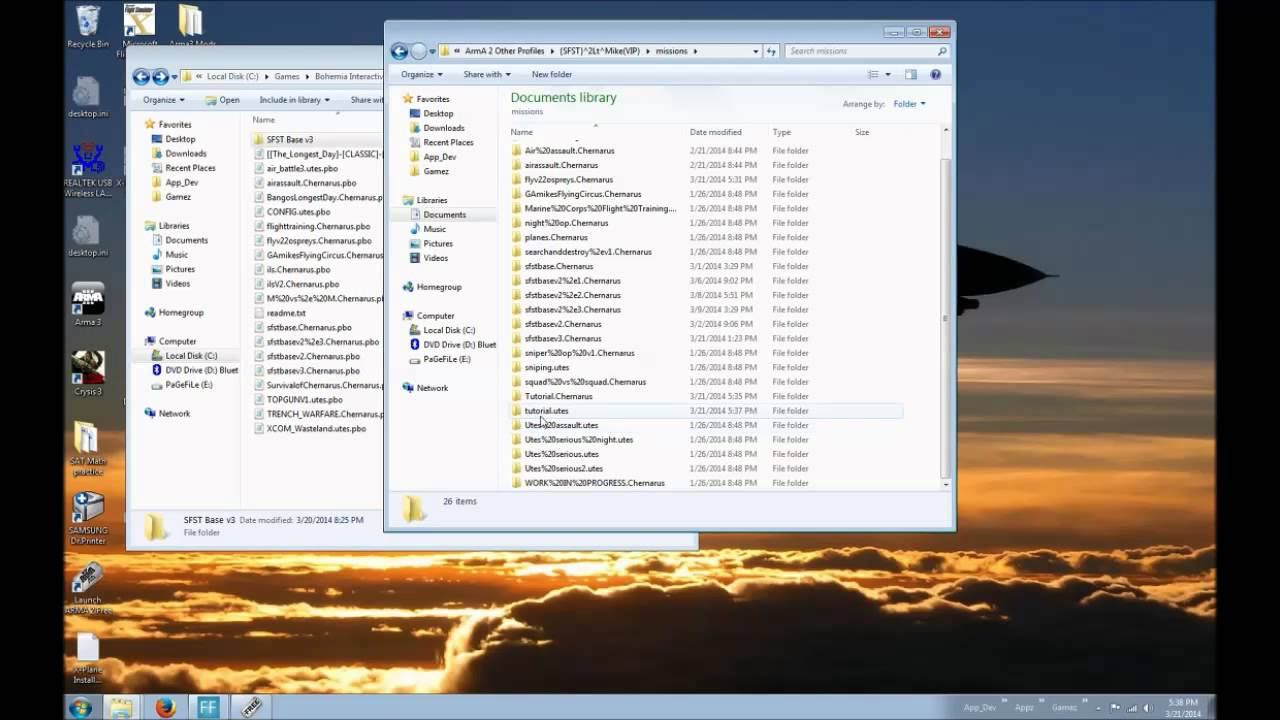Open Include in library menu

coord(294,100)
